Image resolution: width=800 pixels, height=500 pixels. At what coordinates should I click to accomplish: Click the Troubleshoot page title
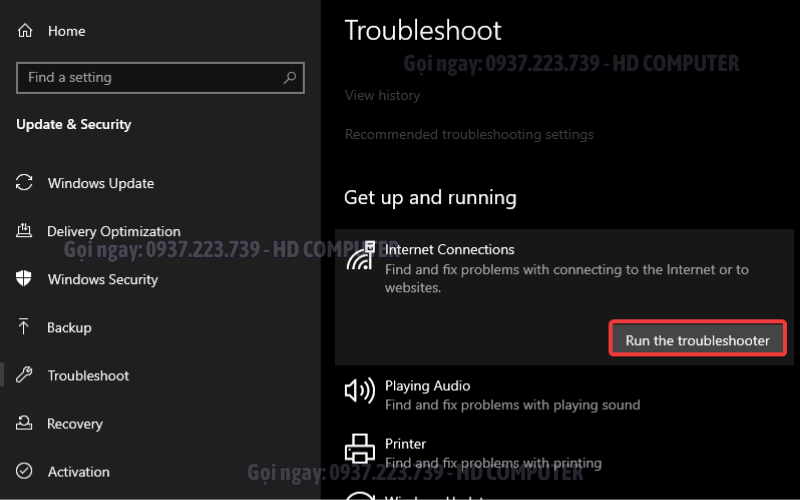coord(423,30)
